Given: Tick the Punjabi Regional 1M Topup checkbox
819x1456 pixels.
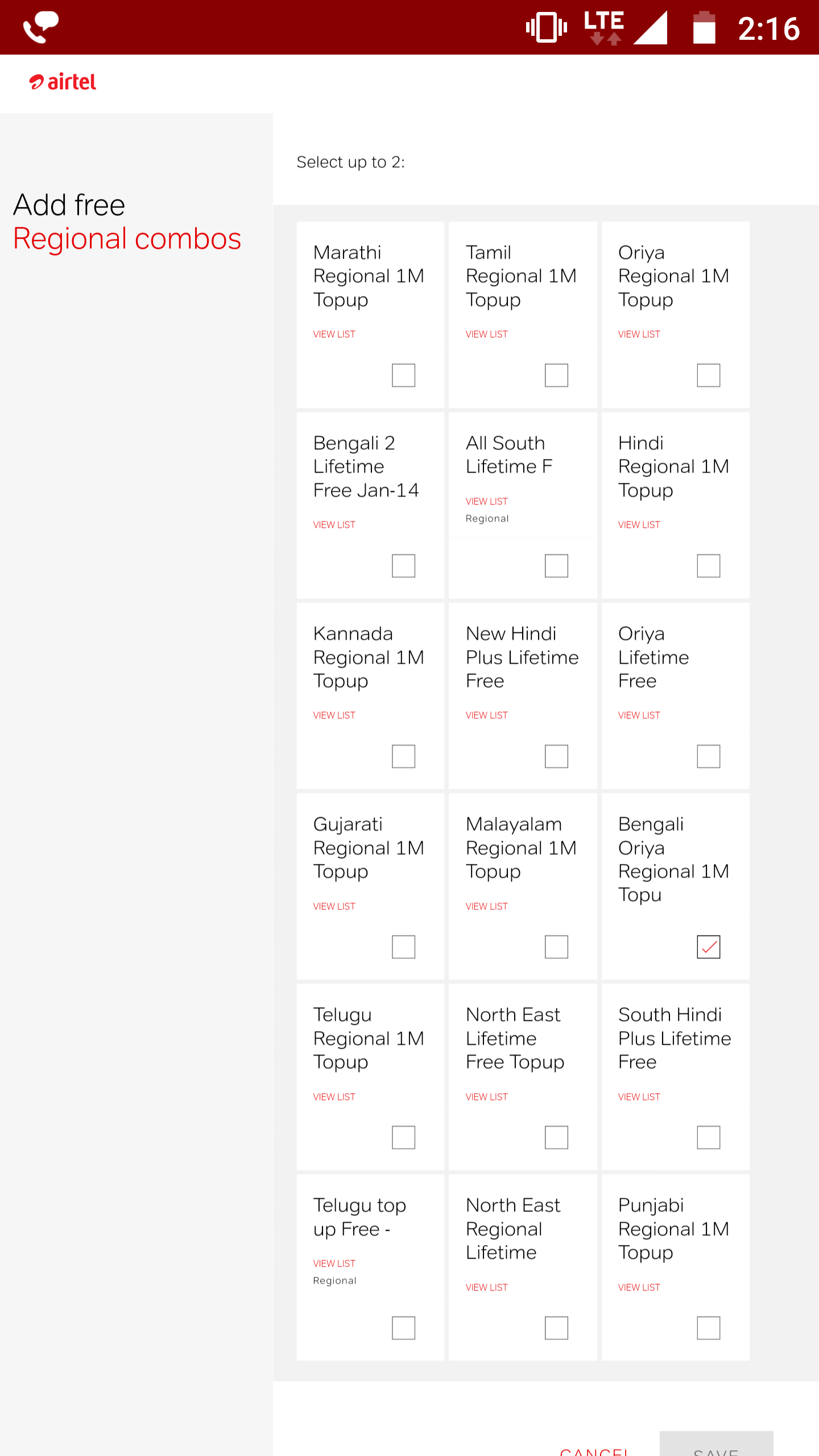Looking at the screenshot, I should click(x=708, y=1328).
